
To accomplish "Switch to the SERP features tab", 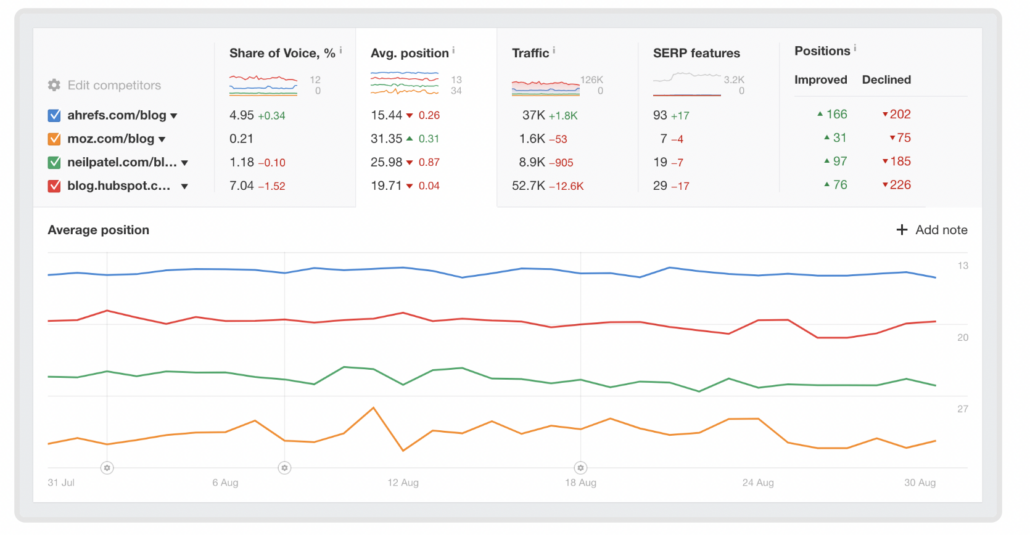I will [x=696, y=53].
